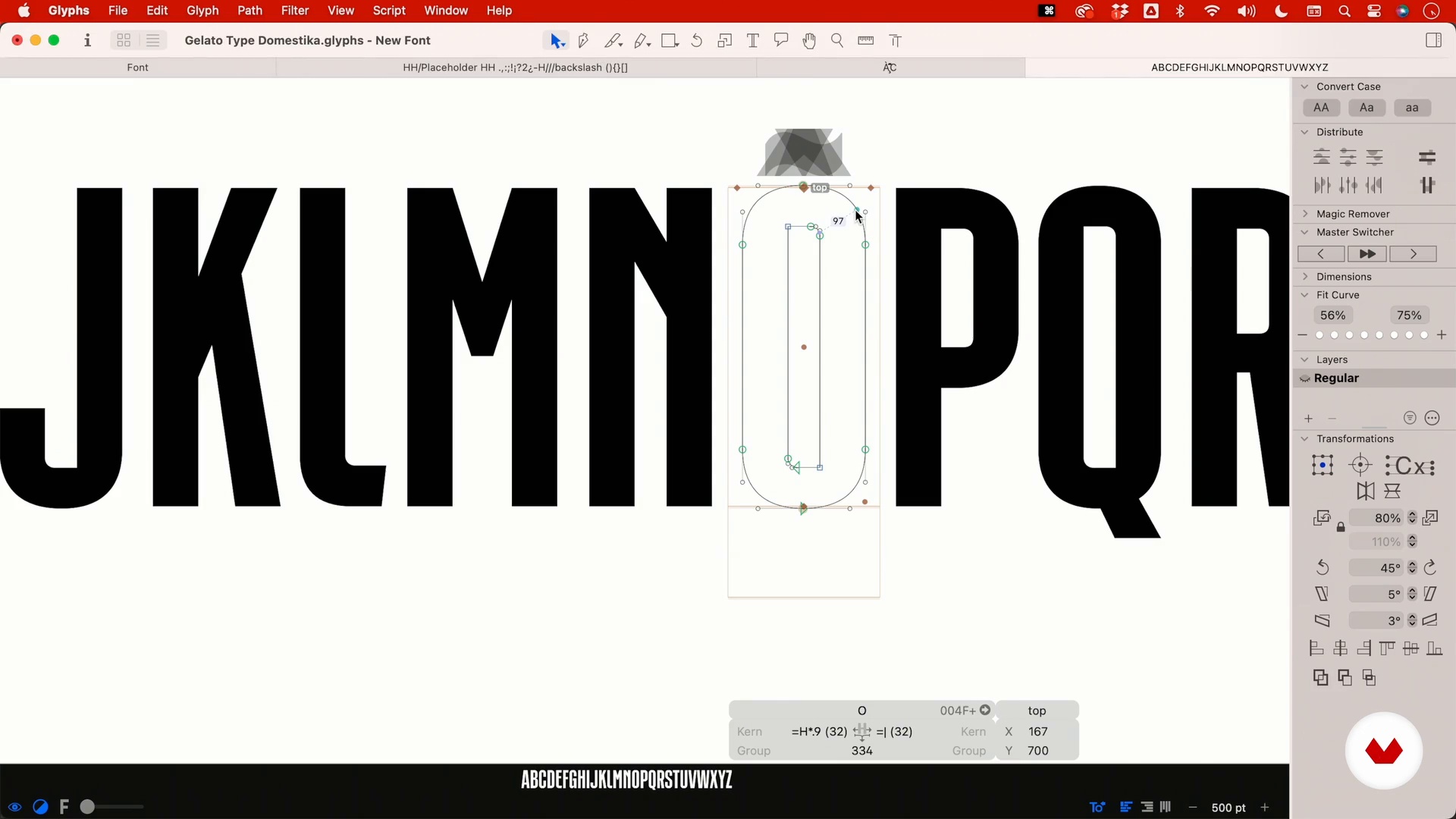Toggle visibility of Regular layer eye
1456x819 pixels.
point(1305,378)
